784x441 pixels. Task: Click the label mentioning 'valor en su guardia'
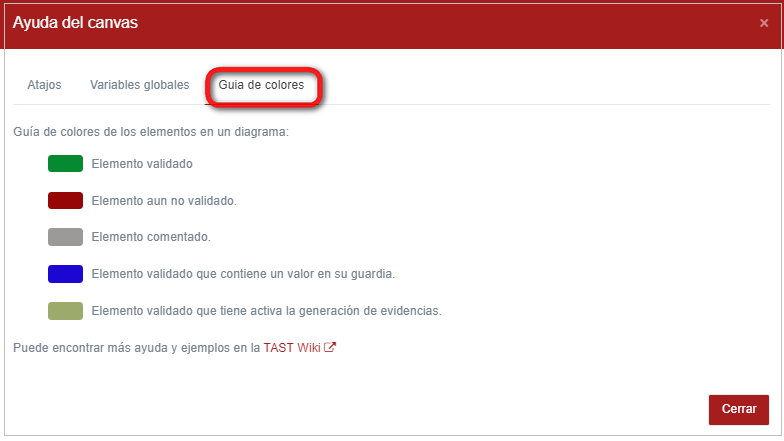coord(243,274)
